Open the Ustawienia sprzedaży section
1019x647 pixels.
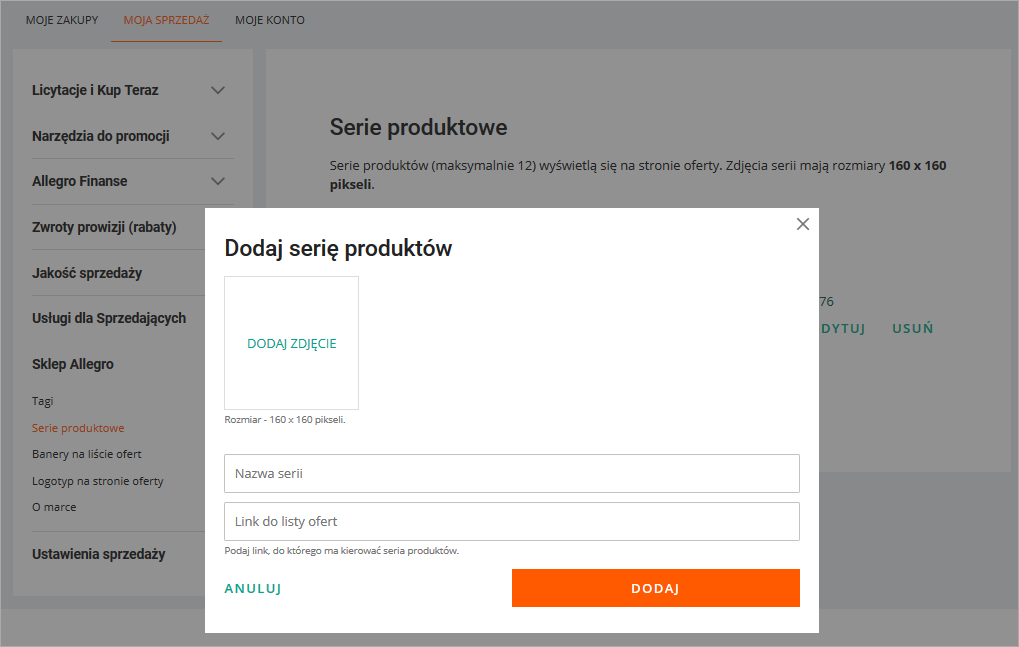[99, 554]
